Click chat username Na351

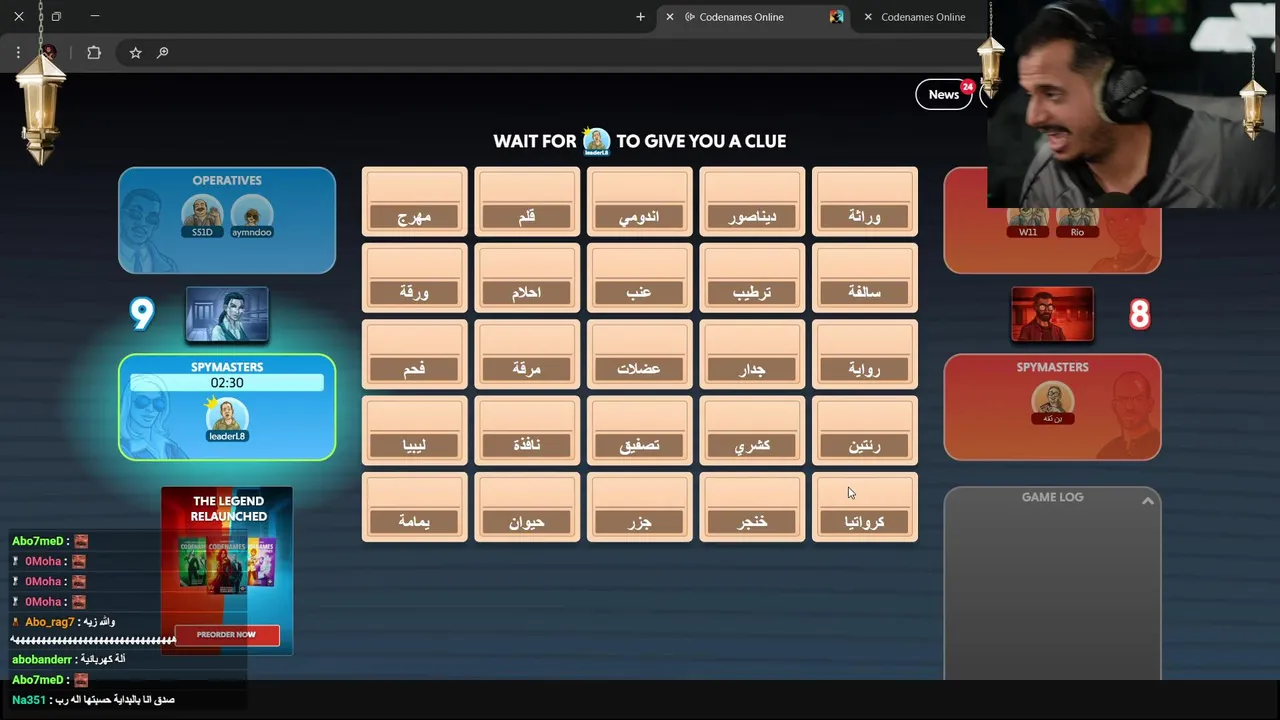[x=29, y=700]
